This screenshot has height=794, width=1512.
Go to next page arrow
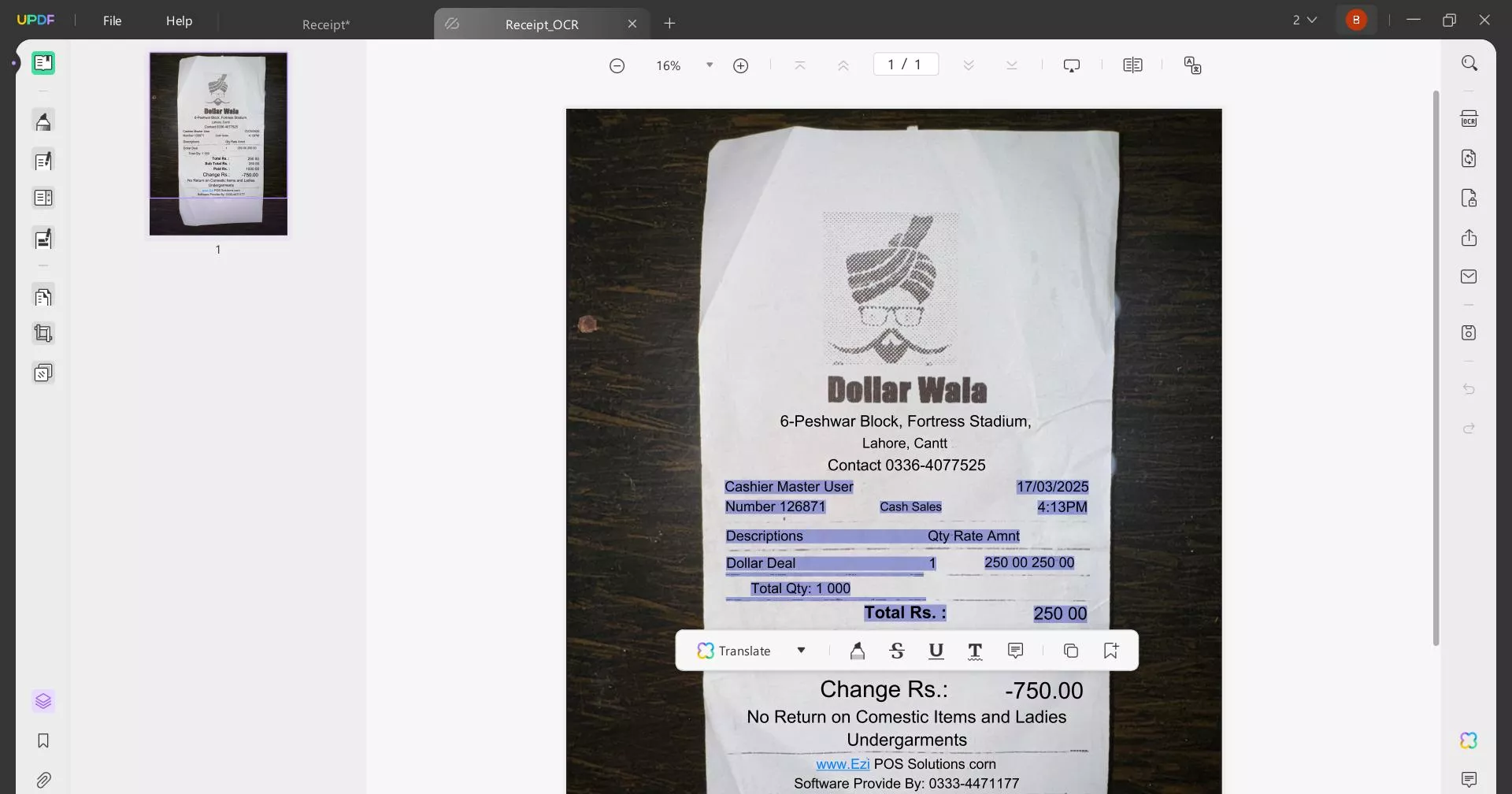coord(969,65)
